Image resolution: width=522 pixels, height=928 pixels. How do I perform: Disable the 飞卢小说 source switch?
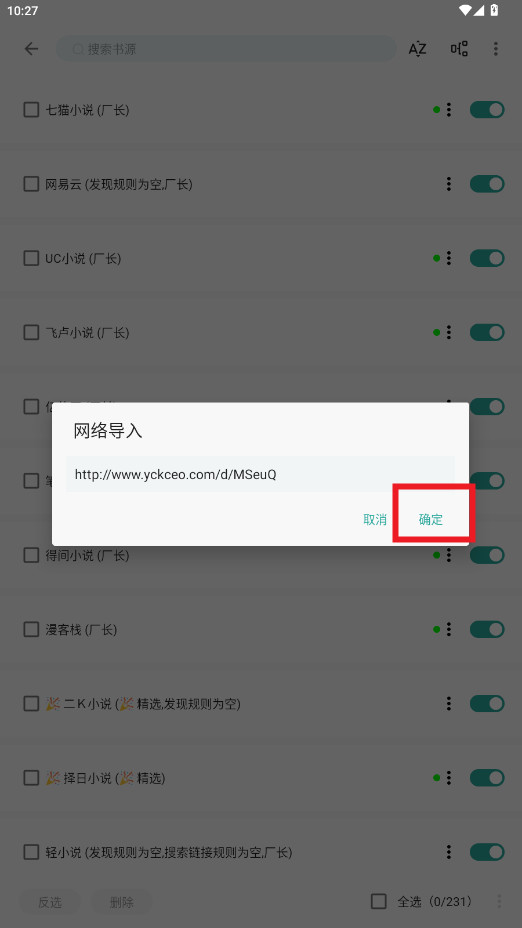[x=487, y=333]
